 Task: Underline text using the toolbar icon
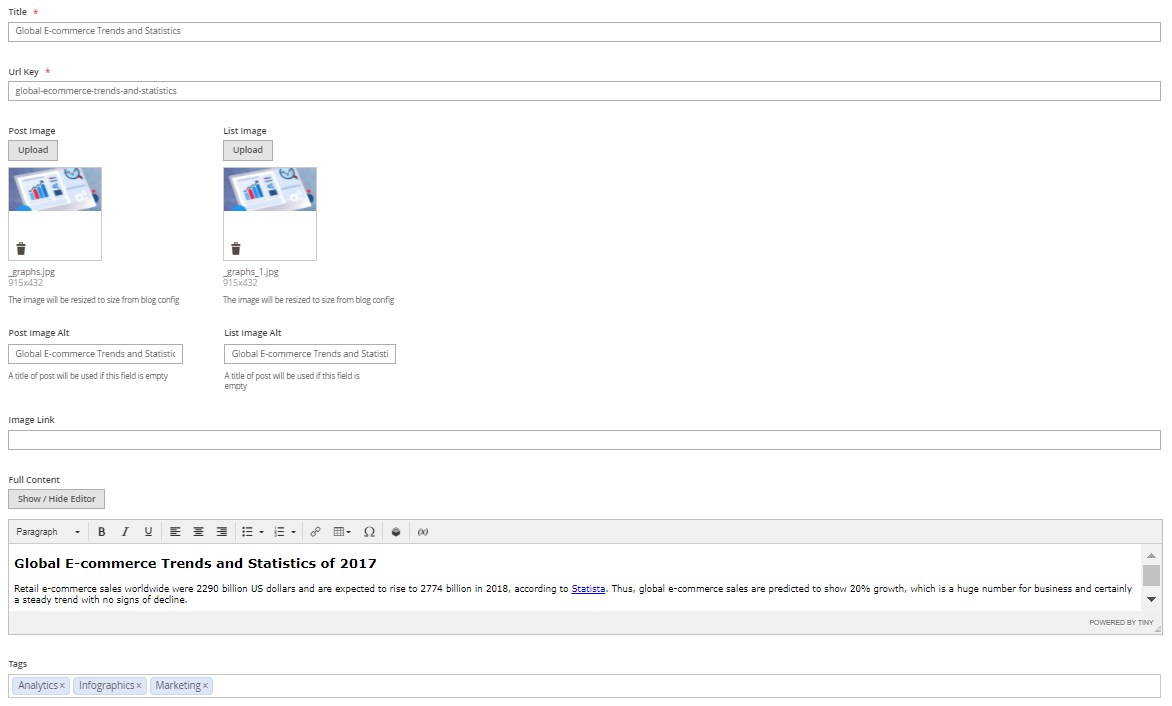pyautogui.click(x=148, y=532)
